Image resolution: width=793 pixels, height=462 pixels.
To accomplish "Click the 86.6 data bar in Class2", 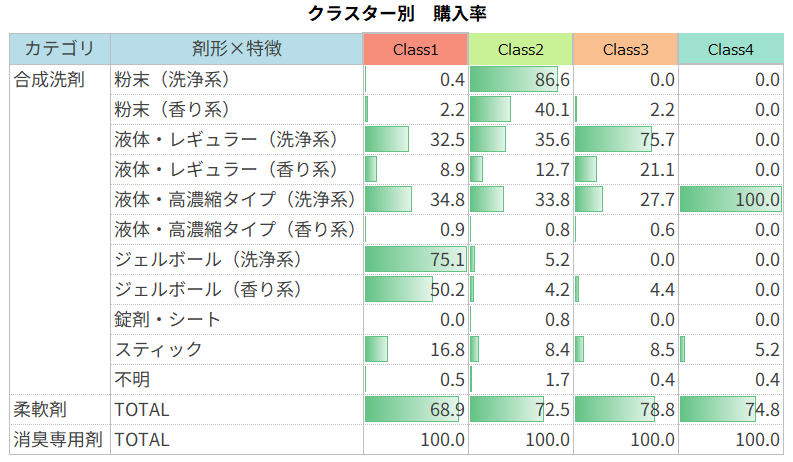I will 514,80.
